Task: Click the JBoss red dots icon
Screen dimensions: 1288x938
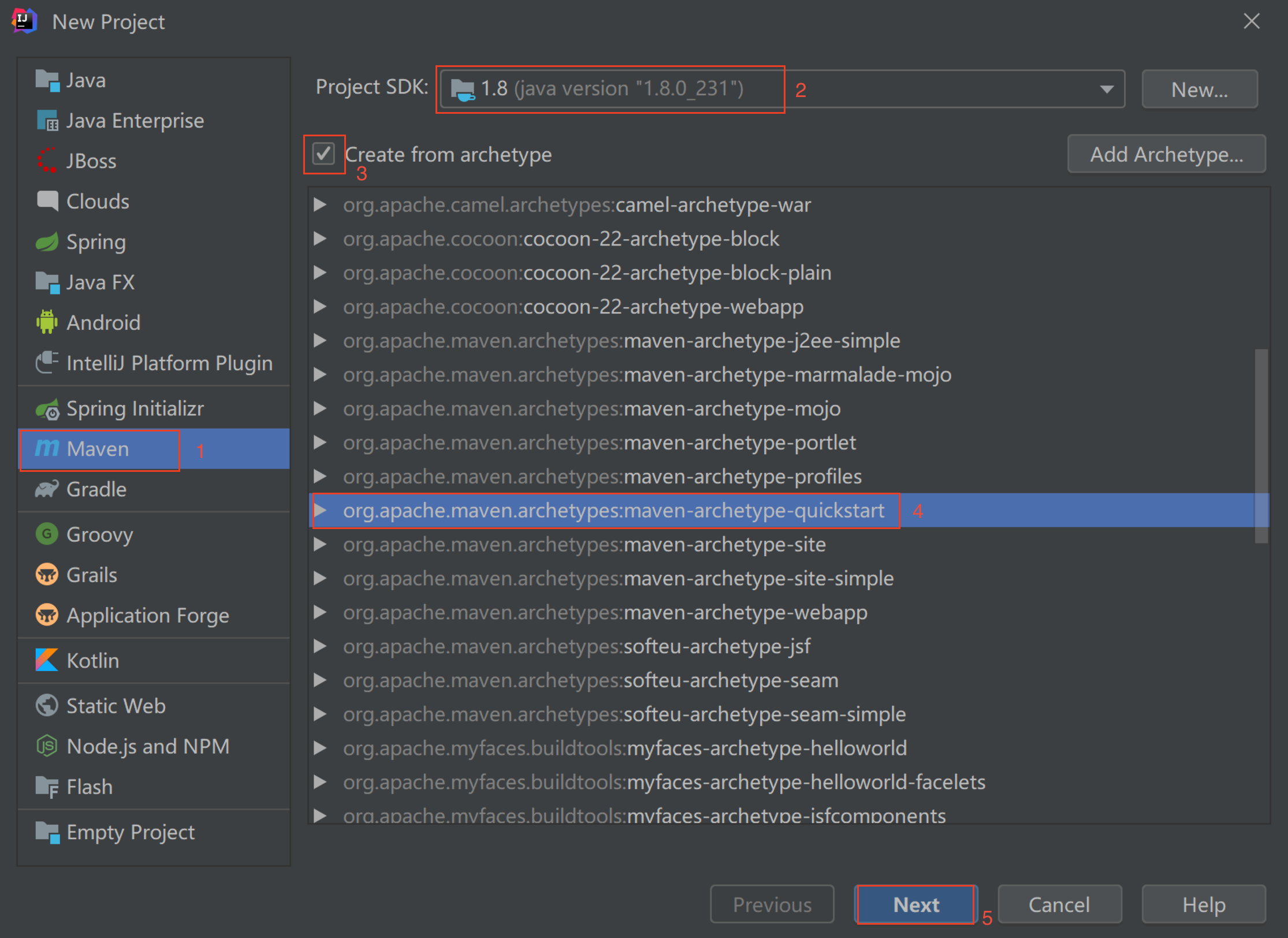Action: (x=47, y=161)
